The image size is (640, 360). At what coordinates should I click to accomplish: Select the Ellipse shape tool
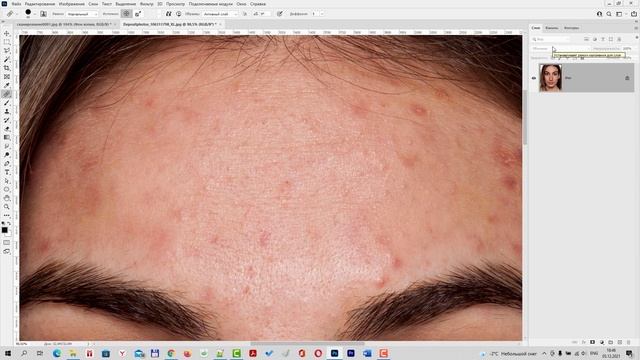(7, 189)
